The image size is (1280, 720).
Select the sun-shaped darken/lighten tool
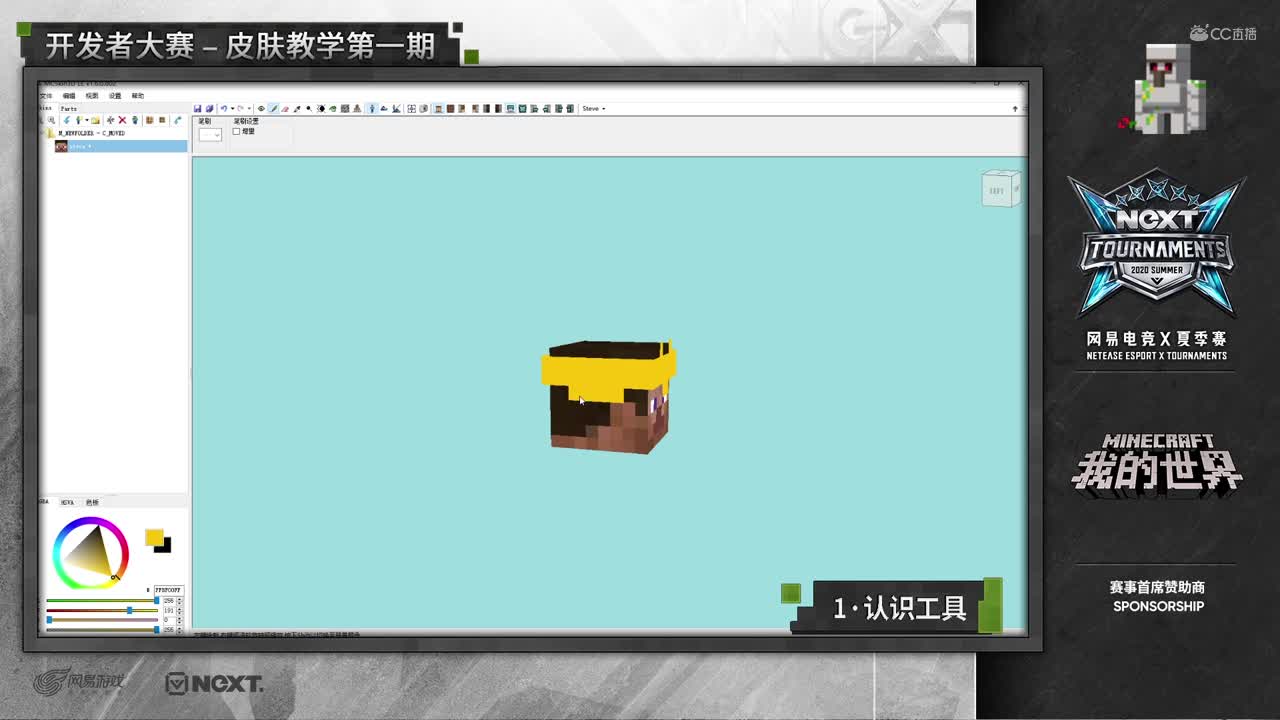[321, 109]
